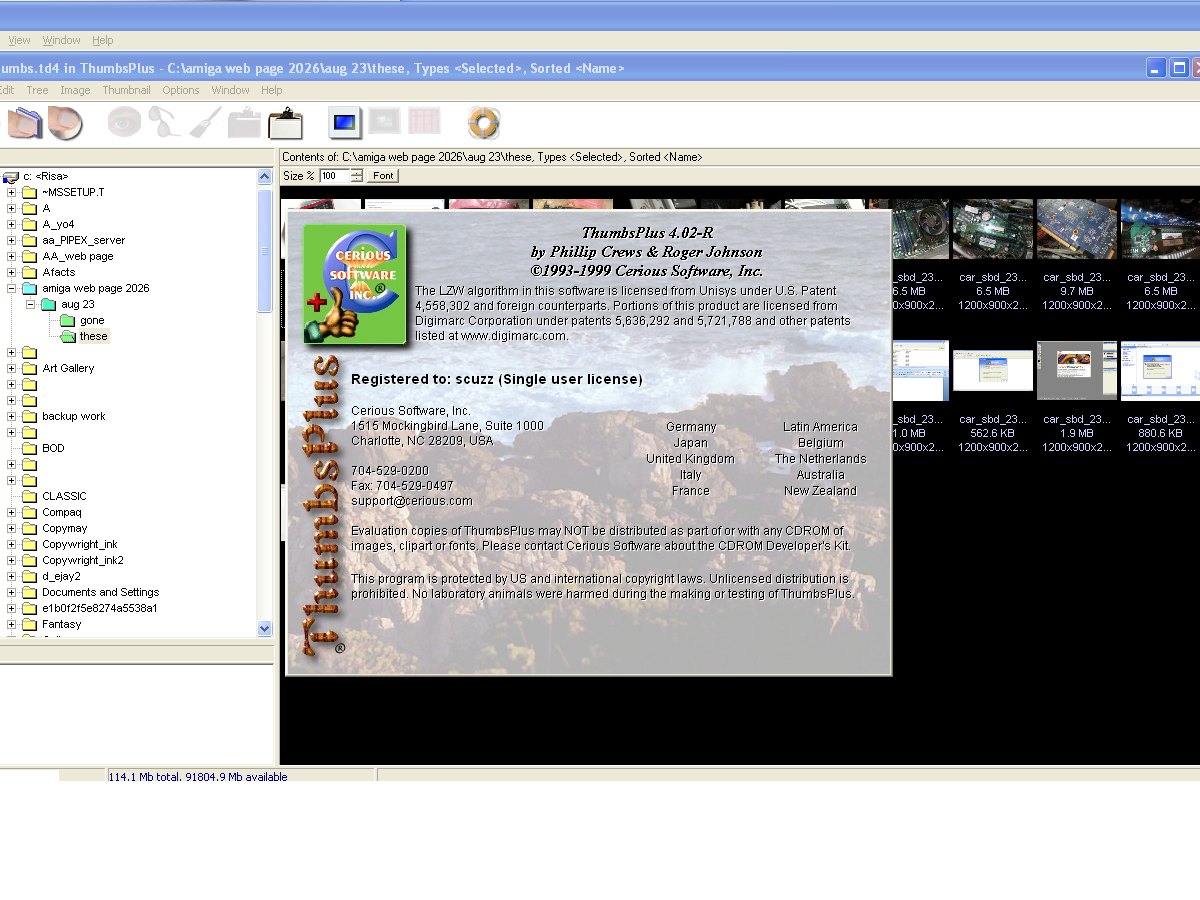Expand the Copymay folder node

pyautogui.click(x=12, y=528)
